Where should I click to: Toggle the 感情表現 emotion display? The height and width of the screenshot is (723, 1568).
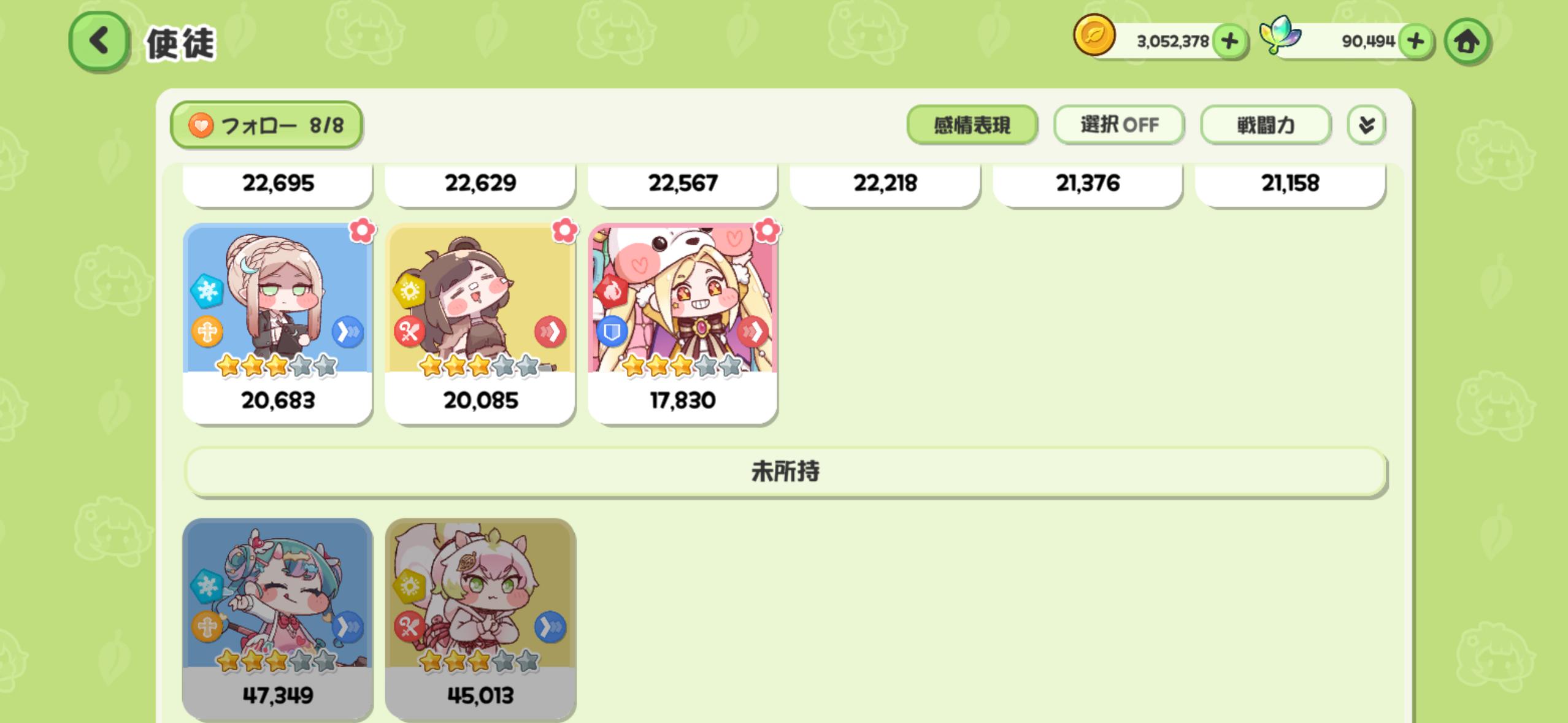[972, 125]
